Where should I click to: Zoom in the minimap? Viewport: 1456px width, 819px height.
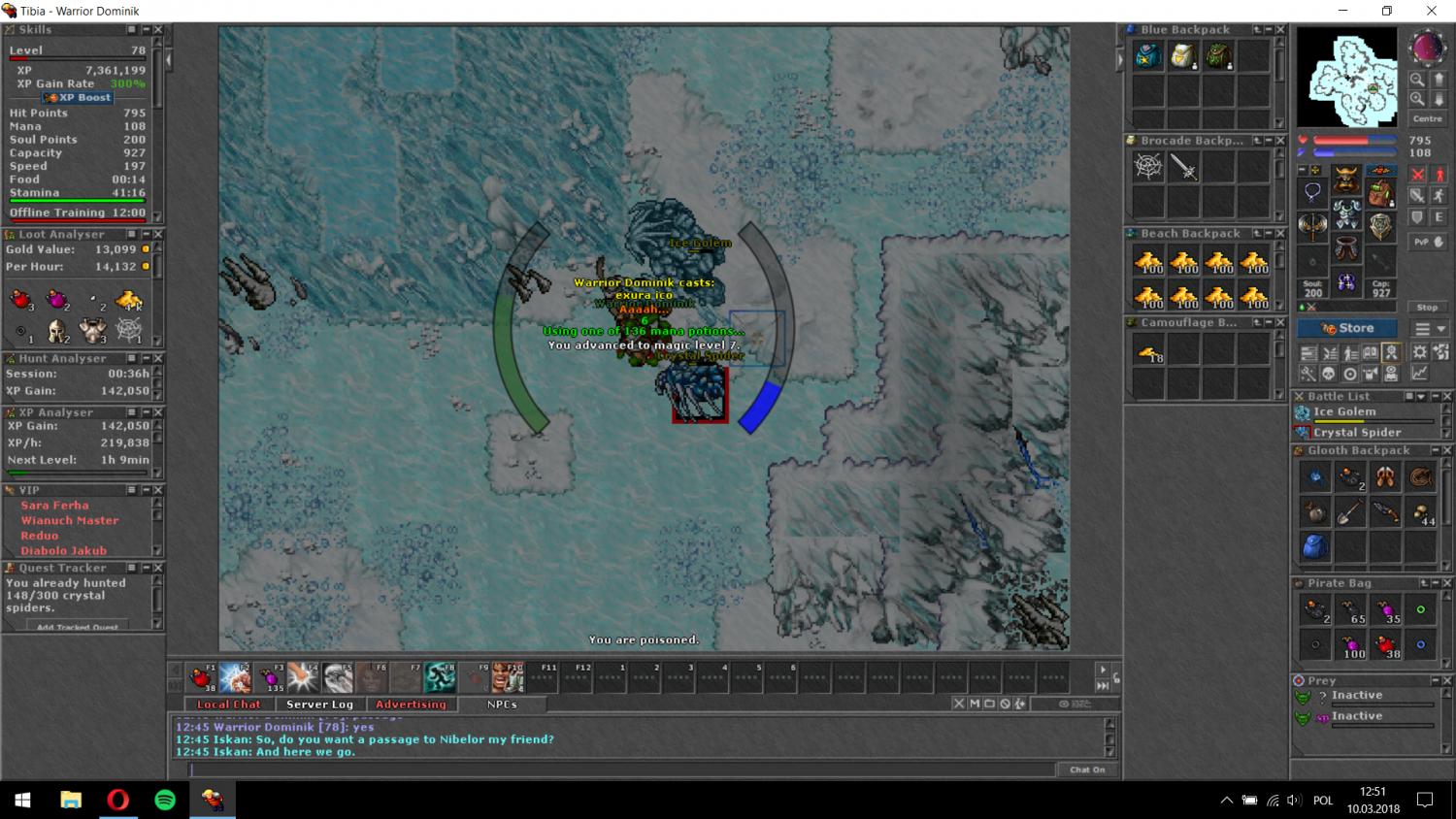coord(1417,98)
